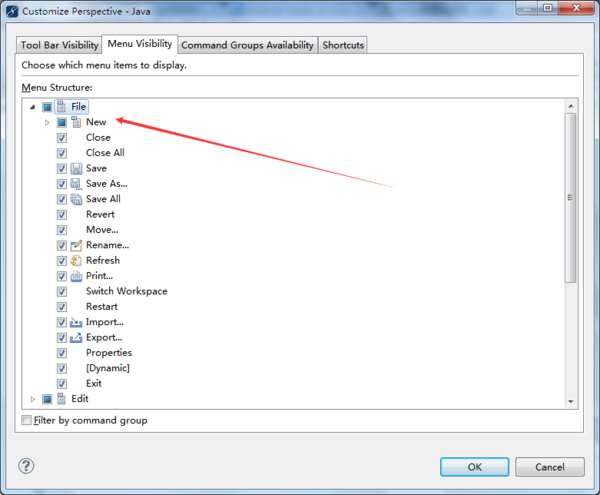Image resolution: width=600 pixels, height=495 pixels.
Task: Click the Save floppy disk icon
Action: tap(76, 168)
